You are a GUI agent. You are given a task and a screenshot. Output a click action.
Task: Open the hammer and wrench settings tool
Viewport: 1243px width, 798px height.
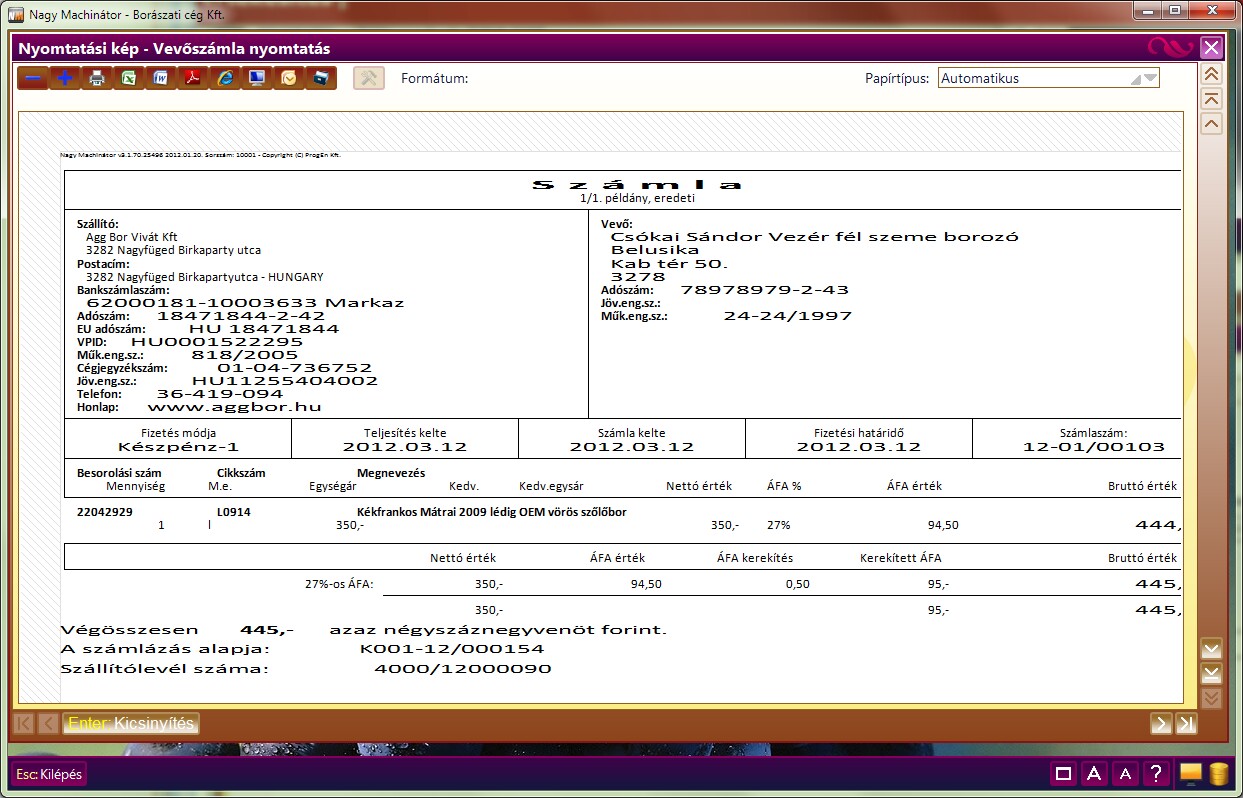[x=369, y=78]
